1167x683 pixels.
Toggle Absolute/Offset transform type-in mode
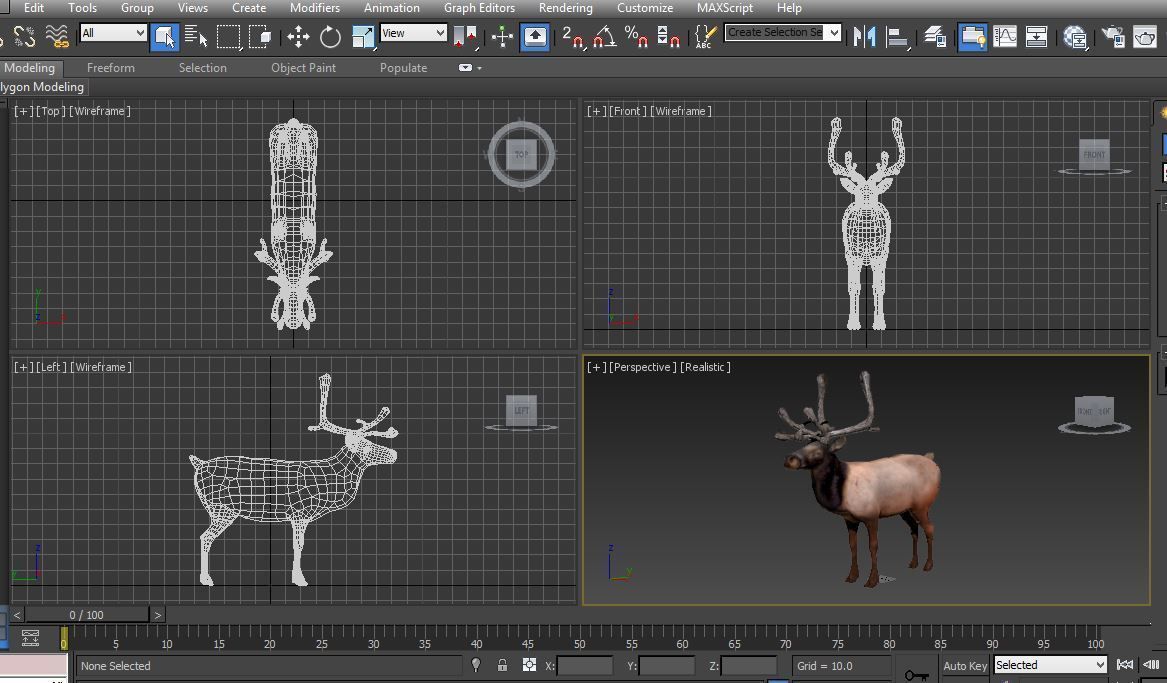(528, 665)
